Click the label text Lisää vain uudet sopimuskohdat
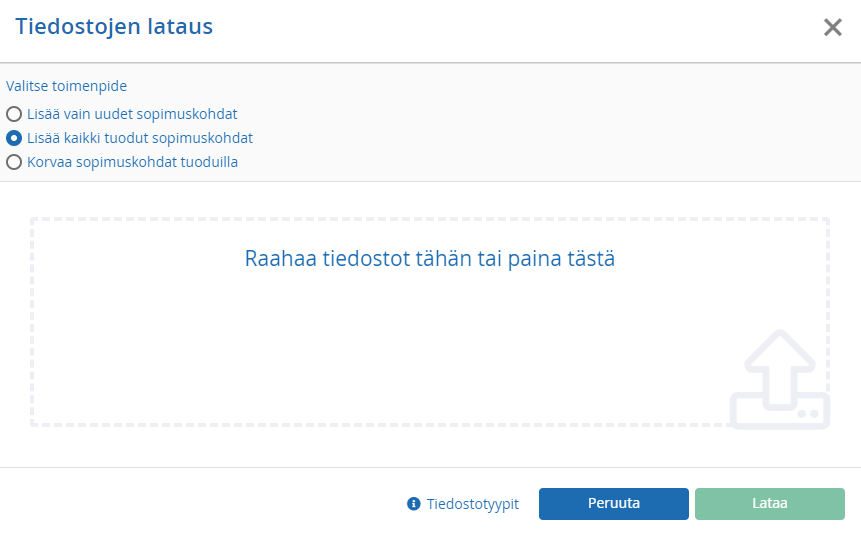Image resolution: width=861 pixels, height=551 pixels. pyautogui.click(x=132, y=114)
